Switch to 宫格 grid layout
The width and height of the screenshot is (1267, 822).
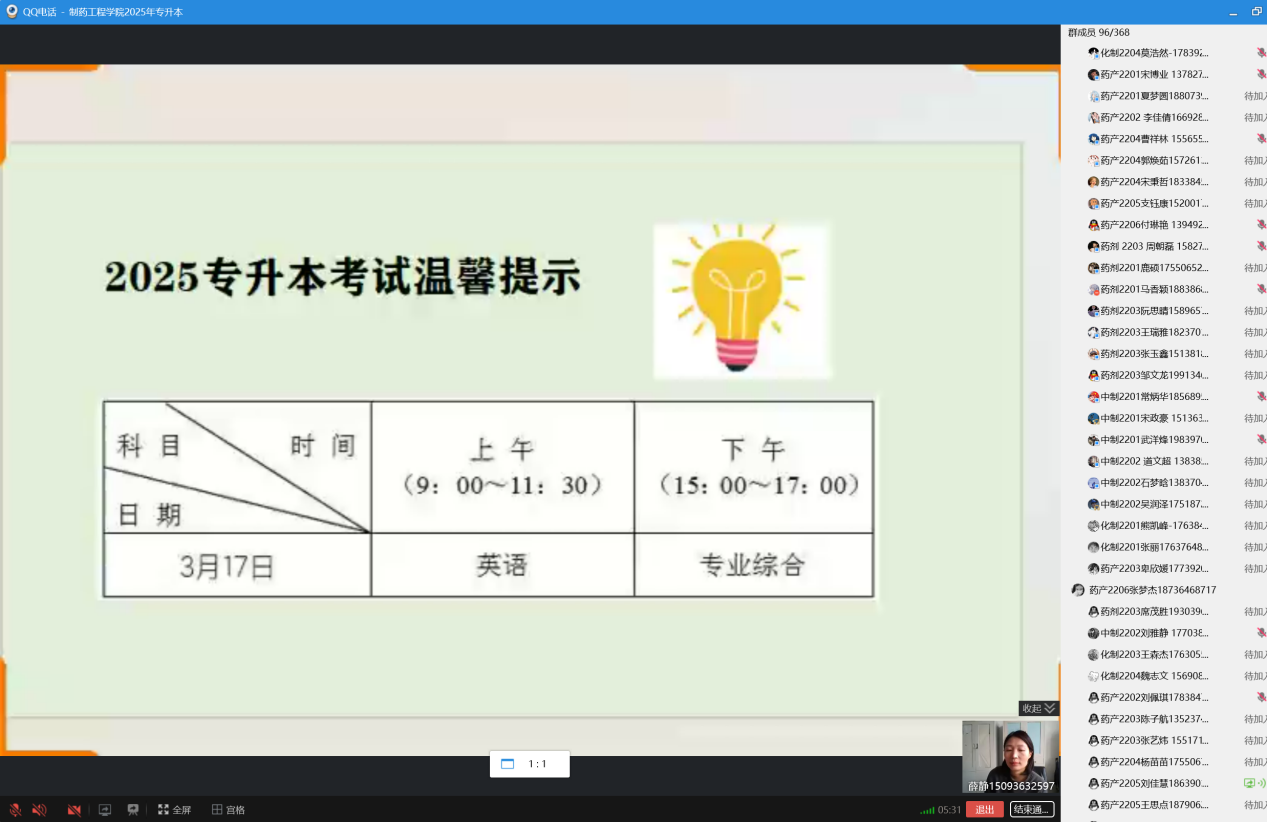(228, 810)
